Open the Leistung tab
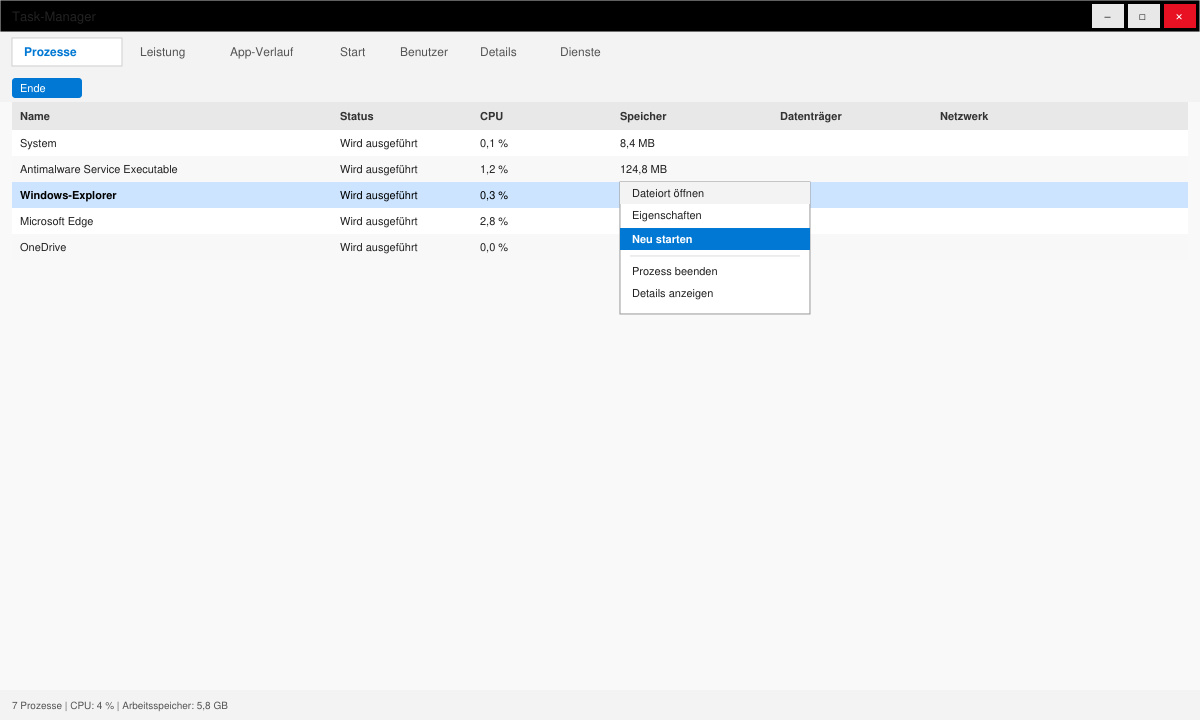 coord(162,52)
